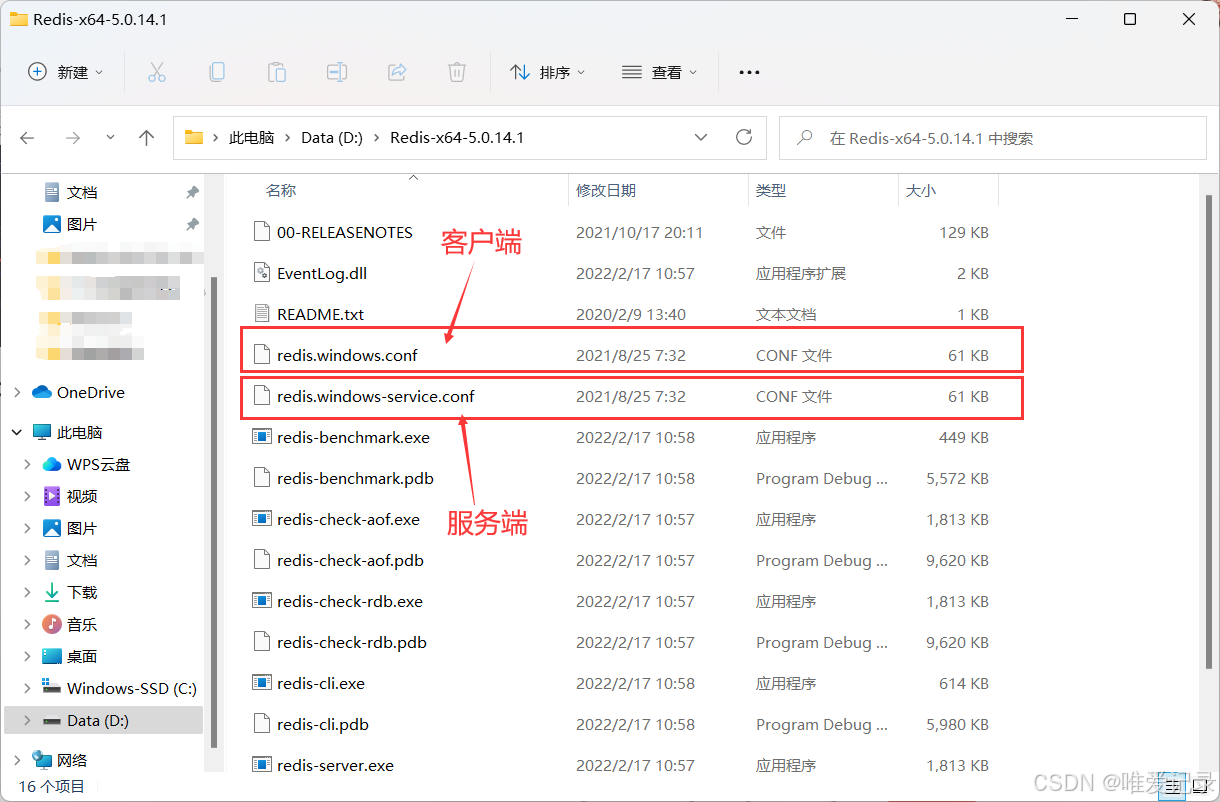The width and height of the screenshot is (1220, 802).
Task: Click the Rename icon in toolbar
Action: pos(337,72)
